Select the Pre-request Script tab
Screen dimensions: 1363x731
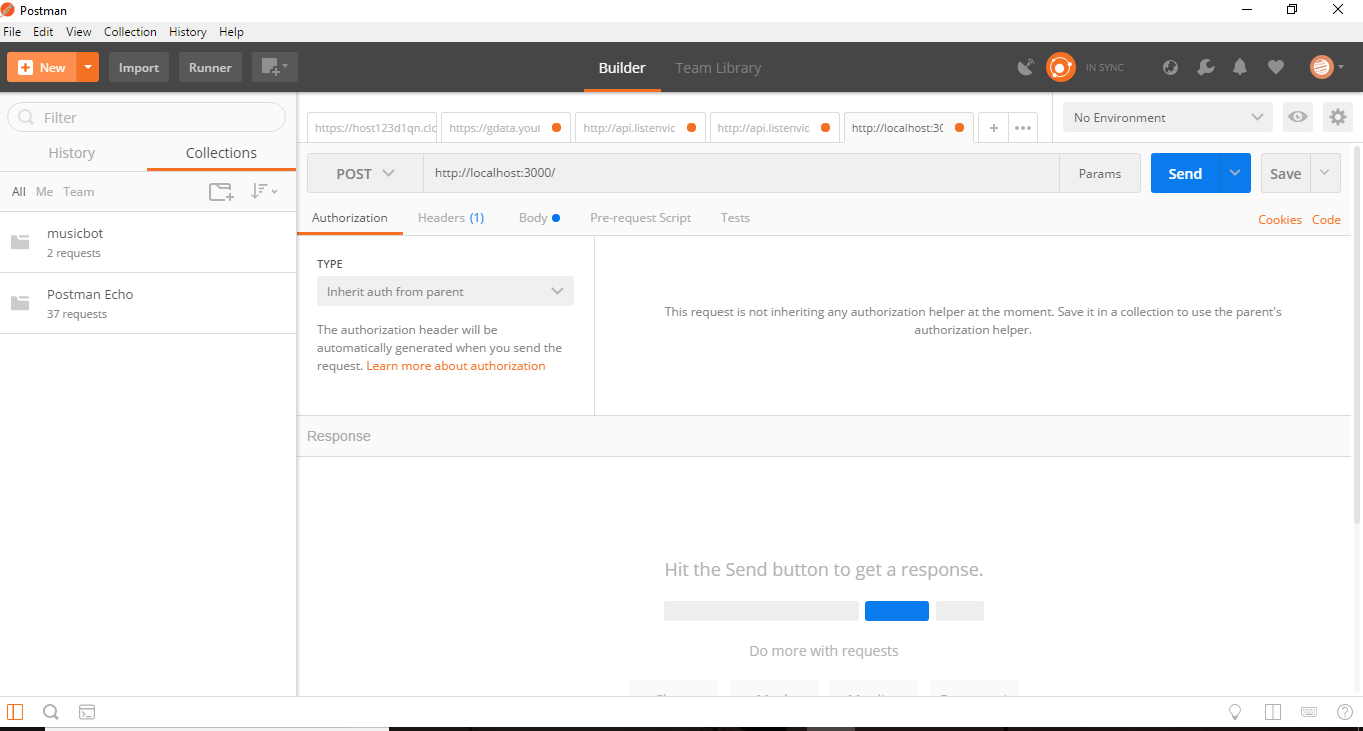[640, 218]
